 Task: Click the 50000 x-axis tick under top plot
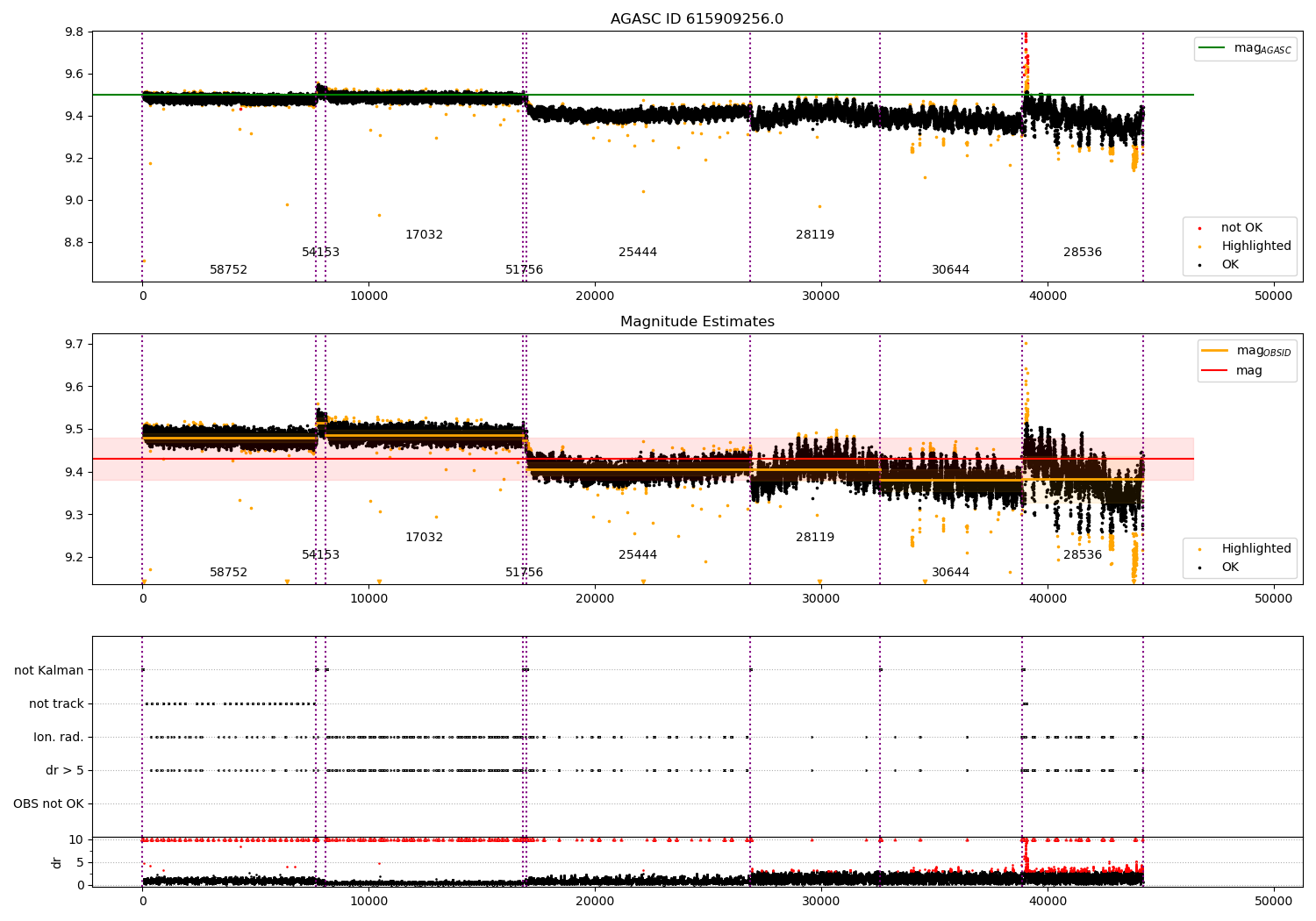(x=1273, y=296)
